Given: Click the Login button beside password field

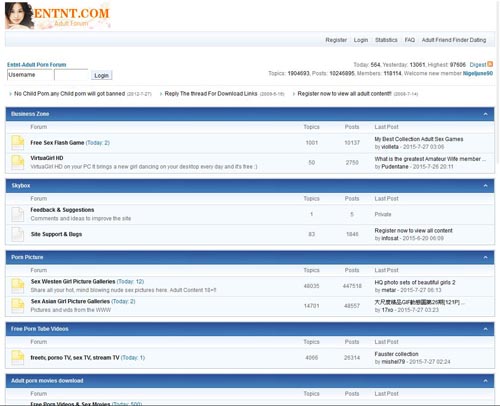Looking at the screenshot, I should (101, 75).
